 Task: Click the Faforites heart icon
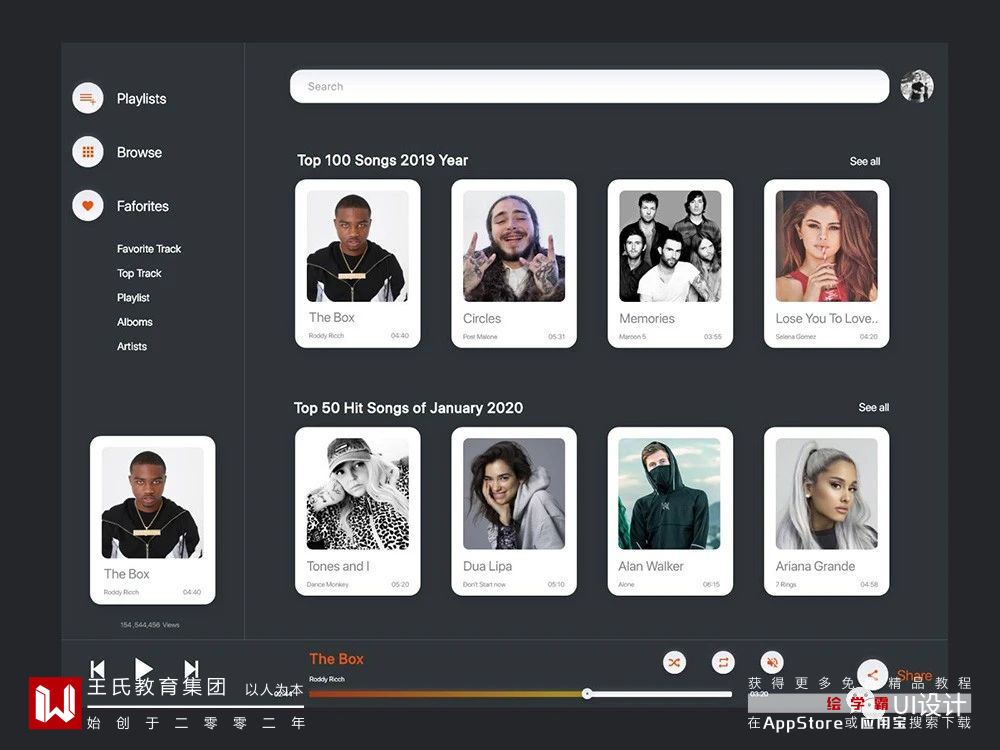[x=88, y=205]
